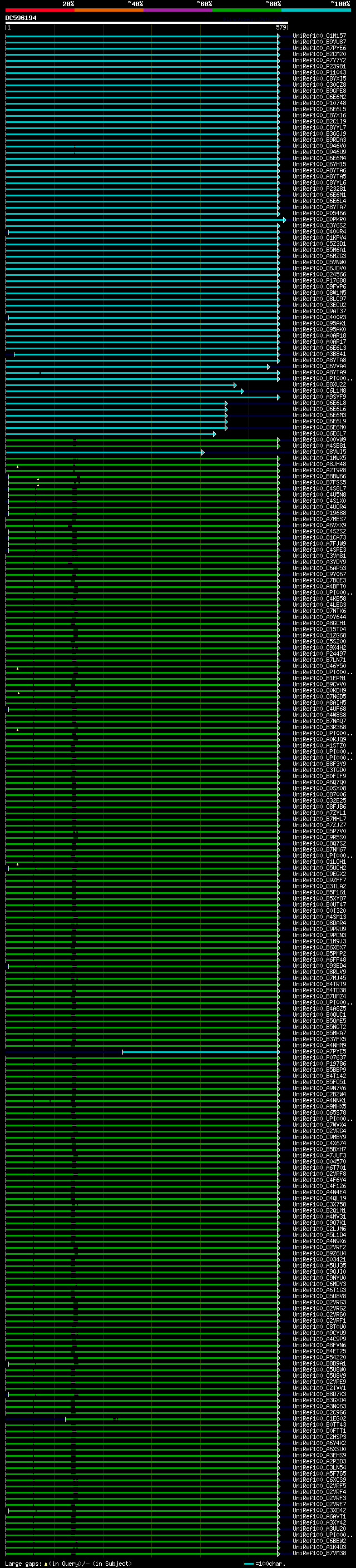Open the UniRef100_Q0PKR0 hit label
The image size is (356, 1568).
[319, 220]
